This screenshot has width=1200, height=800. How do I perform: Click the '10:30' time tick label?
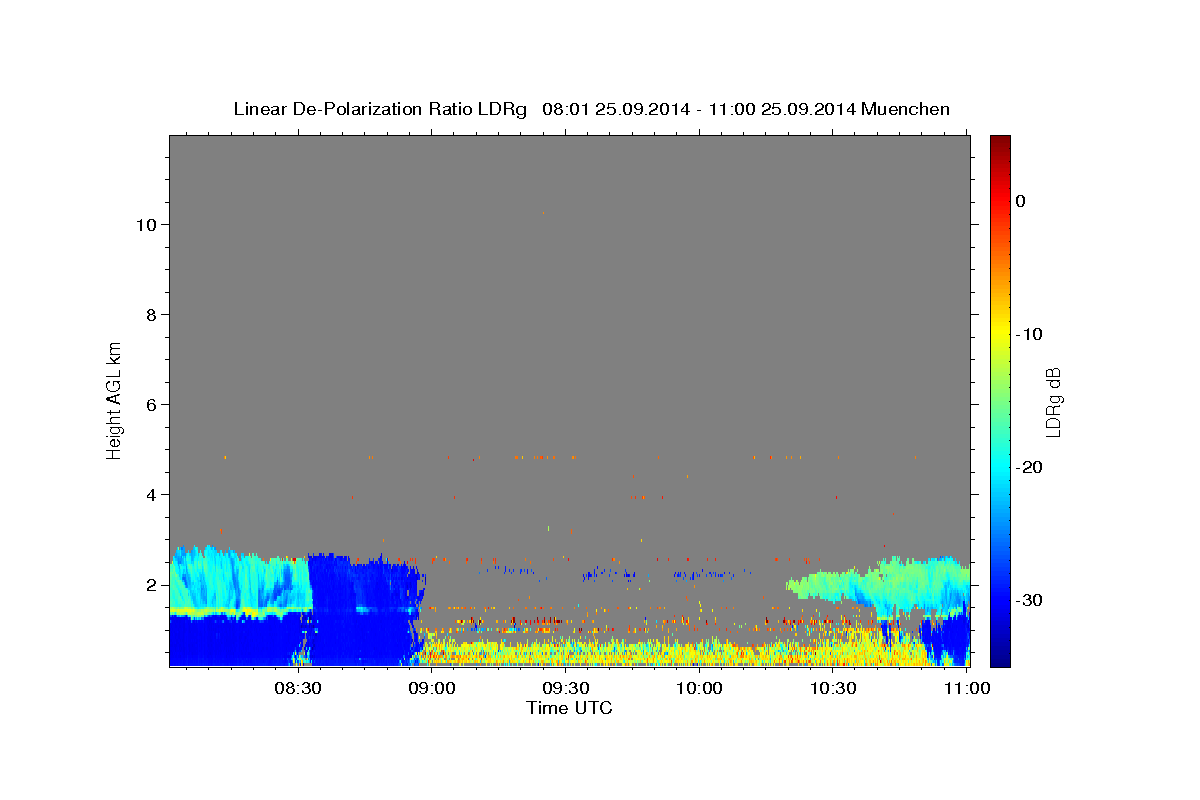(x=833, y=688)
